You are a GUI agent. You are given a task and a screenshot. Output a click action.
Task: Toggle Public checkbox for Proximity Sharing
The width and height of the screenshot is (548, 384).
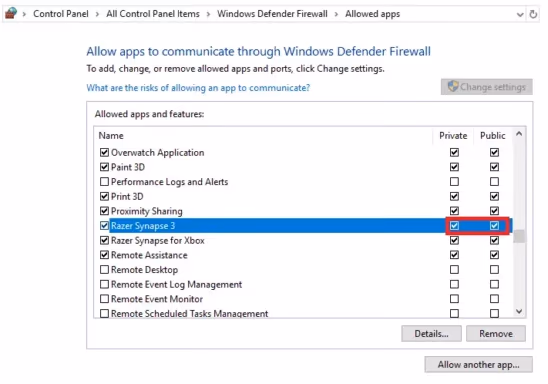pyautogui.click(x=494, y=211)
